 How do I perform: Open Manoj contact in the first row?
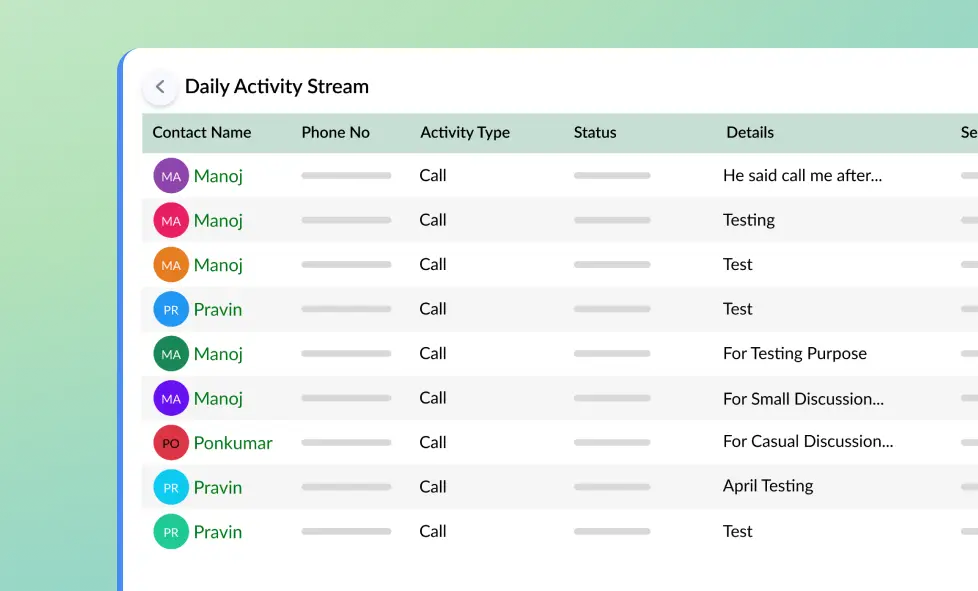(218, 176)
